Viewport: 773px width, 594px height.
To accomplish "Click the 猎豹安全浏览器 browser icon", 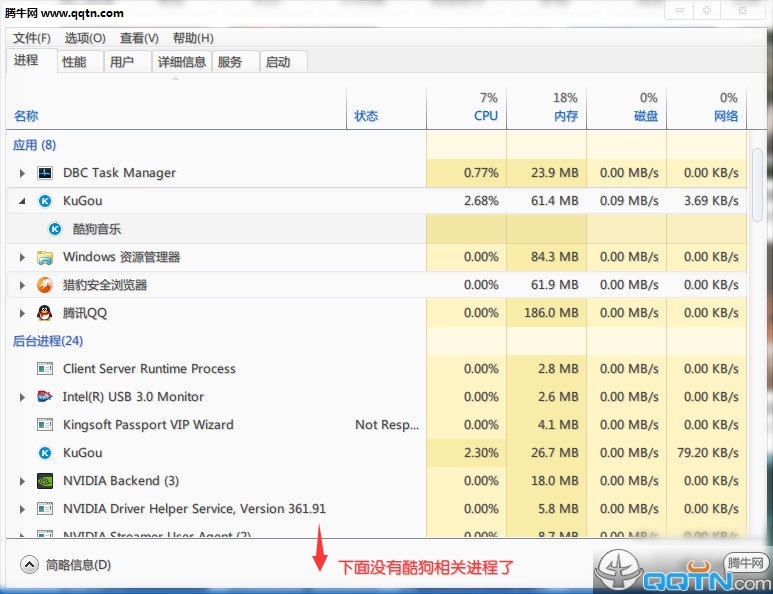I will point(45,285).
